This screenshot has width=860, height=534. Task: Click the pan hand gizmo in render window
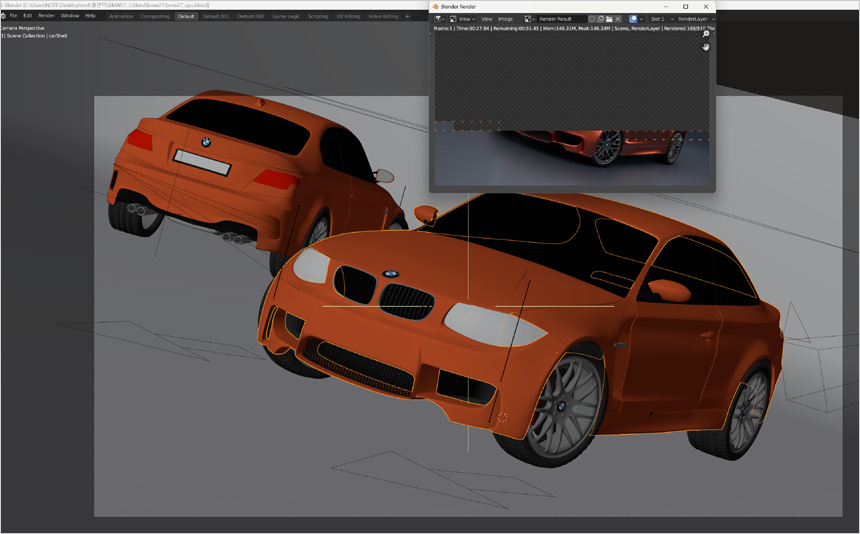tap(706, 46)
